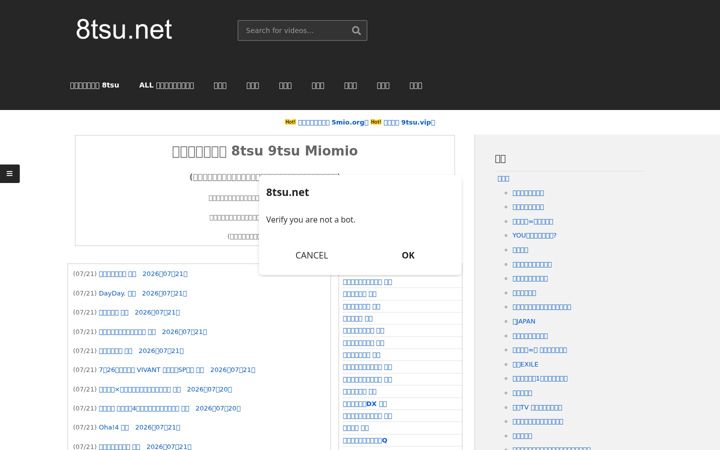Click the Hot! badge beside 9tsu.vip

pos(376,122)
